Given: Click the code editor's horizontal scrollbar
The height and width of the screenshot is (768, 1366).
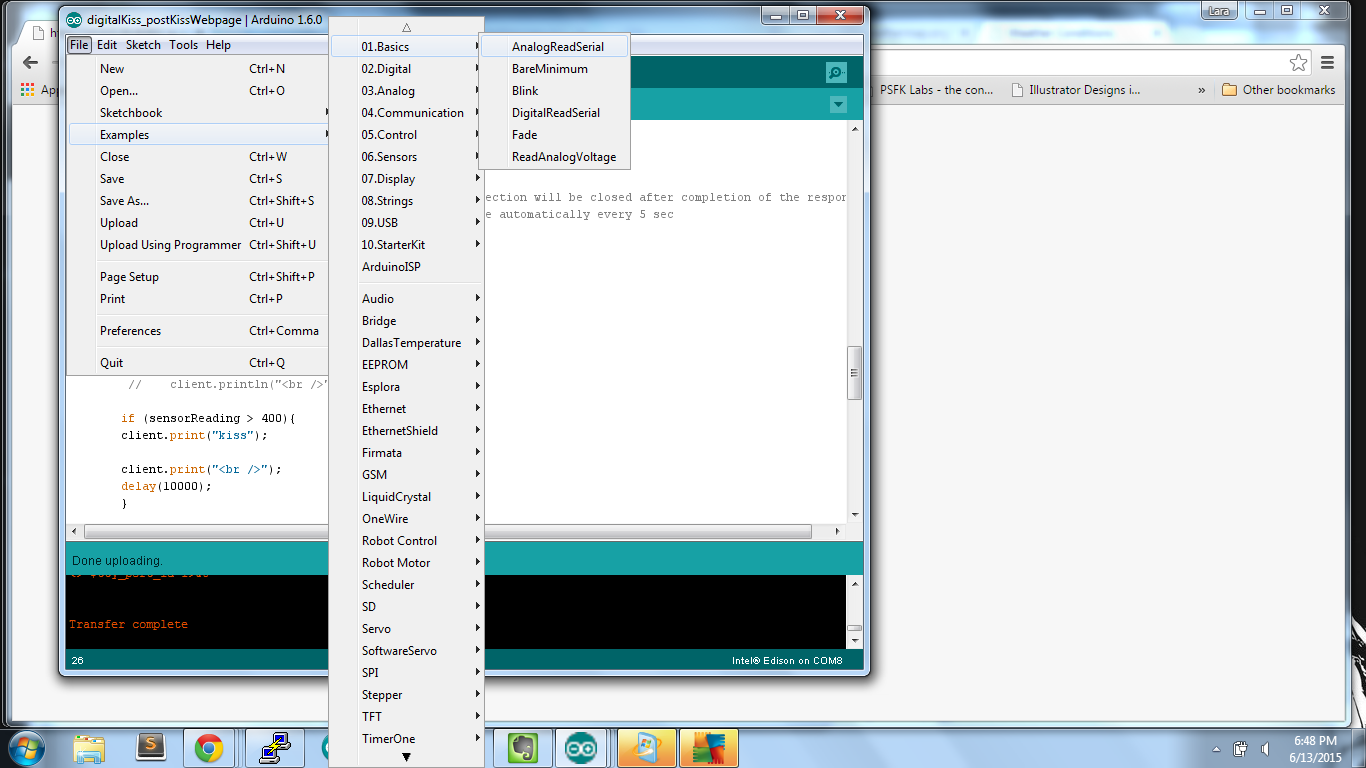Looking at the screenshot, I should 448,532.
